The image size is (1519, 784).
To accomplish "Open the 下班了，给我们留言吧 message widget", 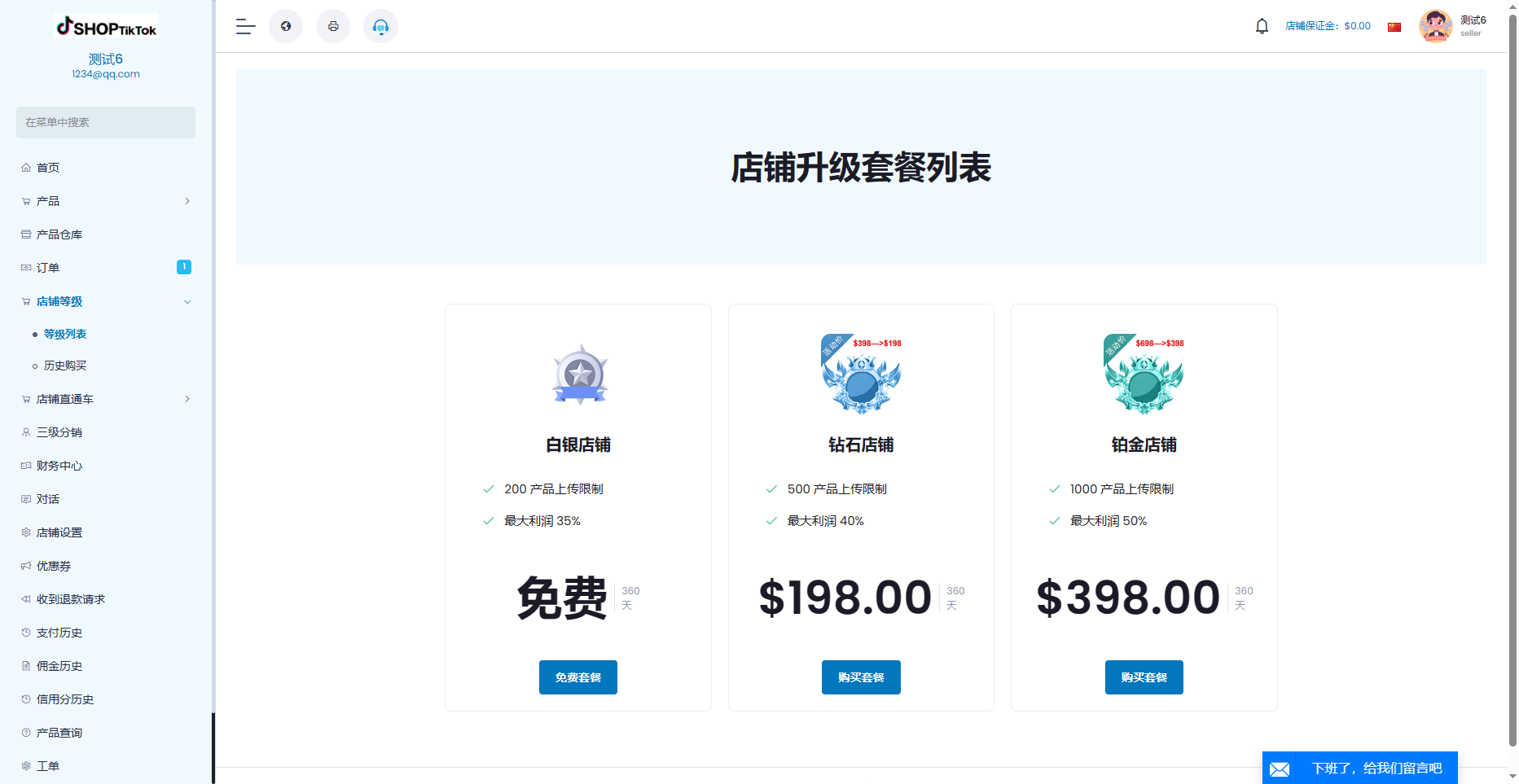I will (x=1360, y=768).
